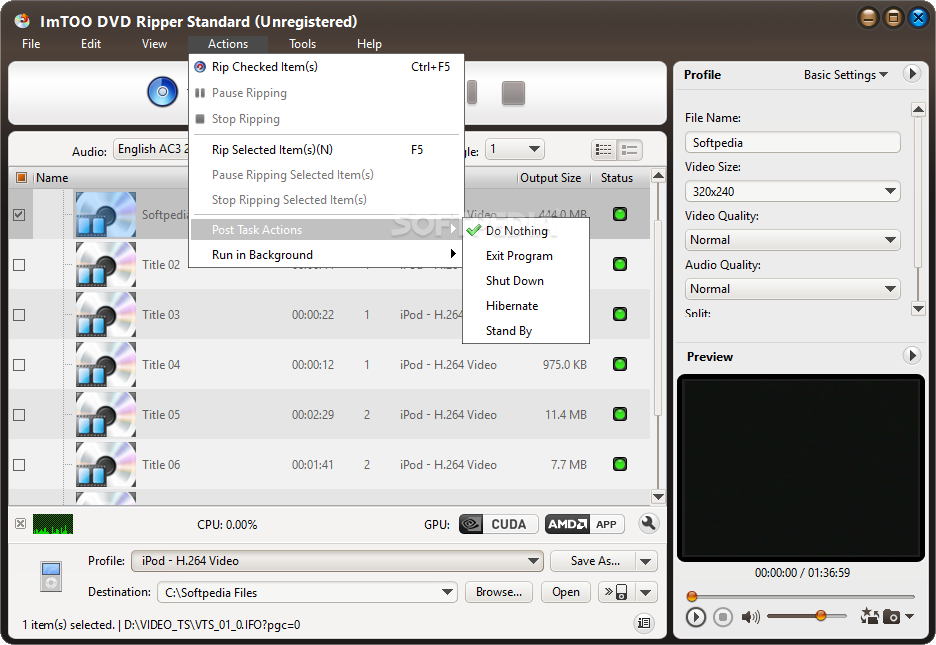Expand the Profile panel arrow button
Viewport: 936px width, 645px height.
click(x=912, y=74)
